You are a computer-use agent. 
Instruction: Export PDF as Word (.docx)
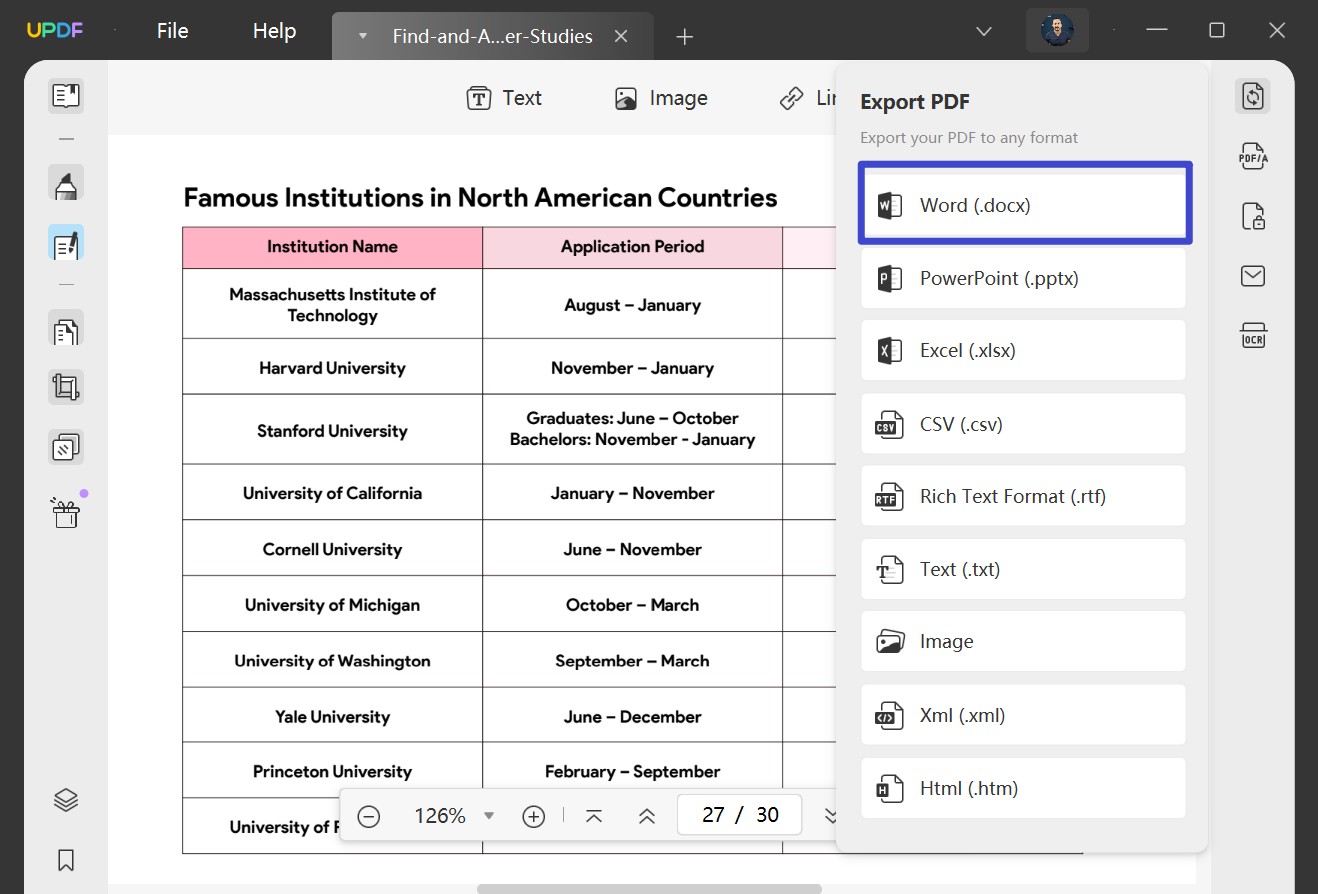tap(1024, 203)
